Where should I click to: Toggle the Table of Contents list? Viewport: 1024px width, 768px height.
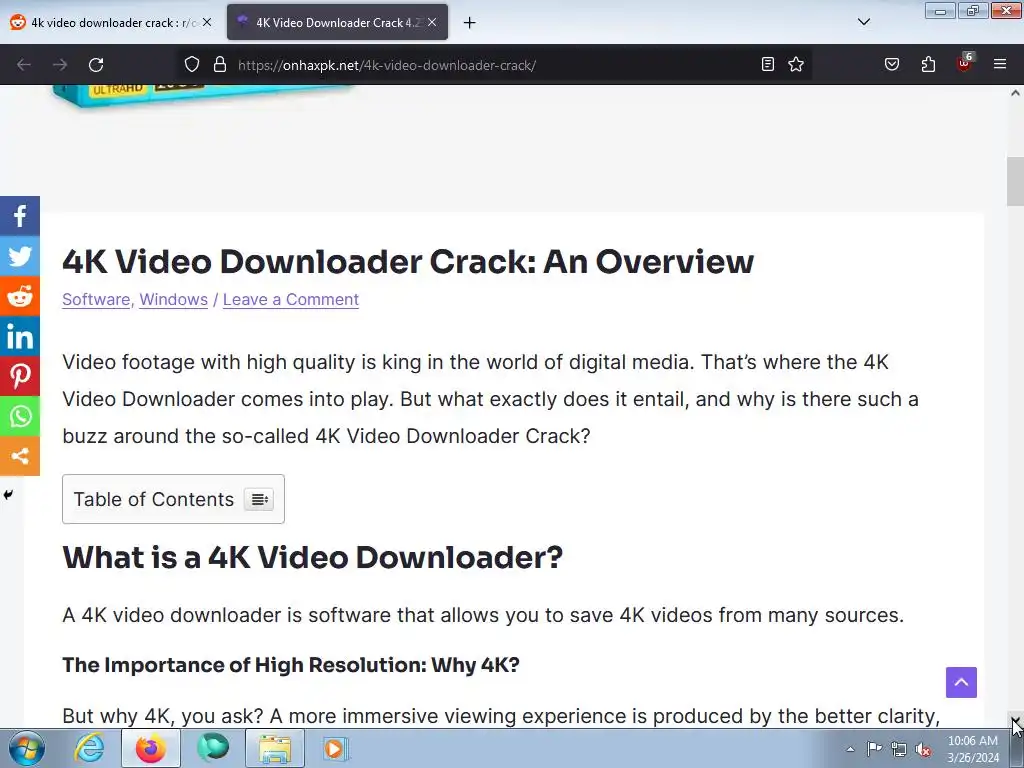(x=259, y=500)
